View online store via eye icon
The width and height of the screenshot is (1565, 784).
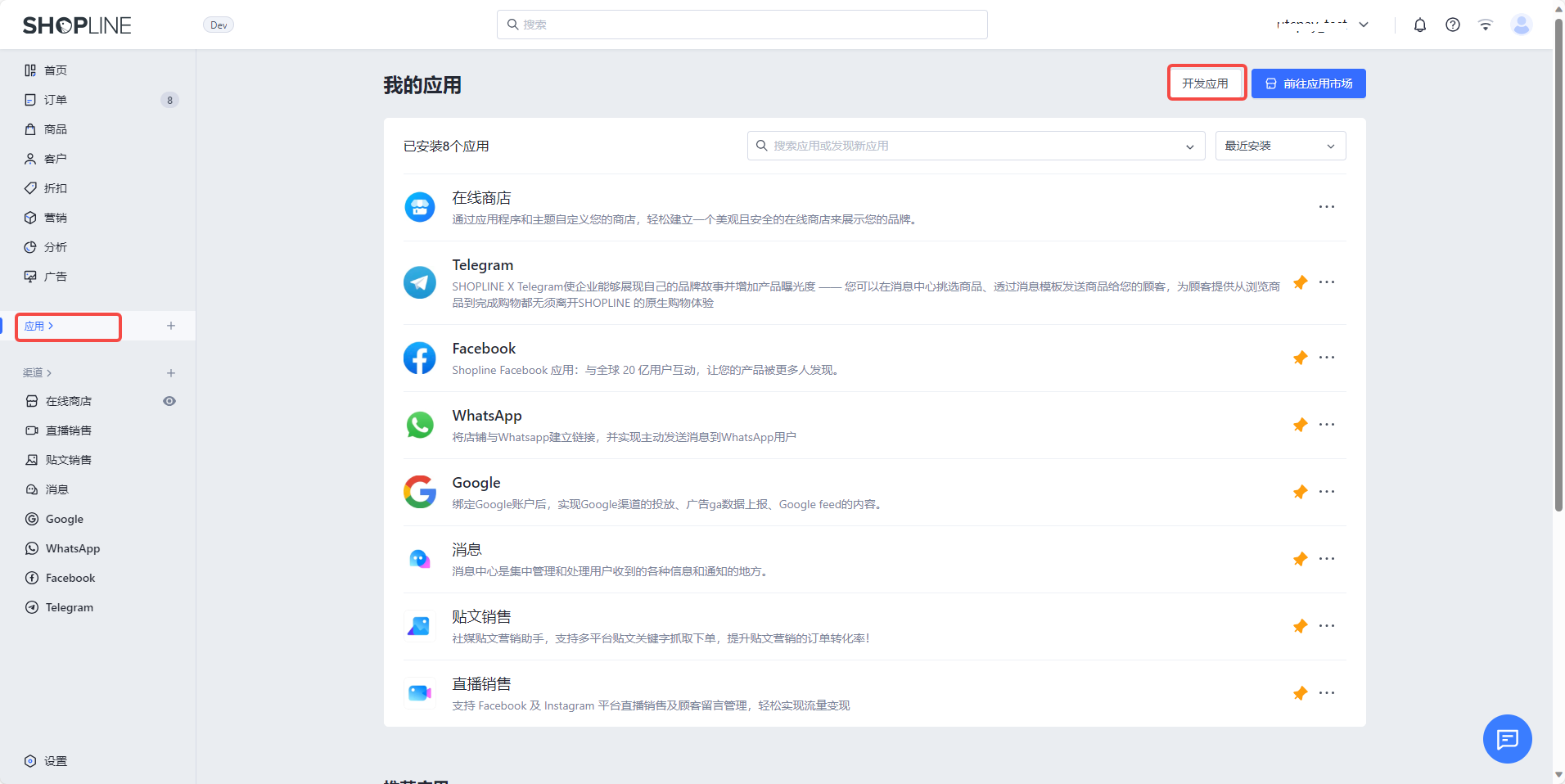click(x=169, y=401)
